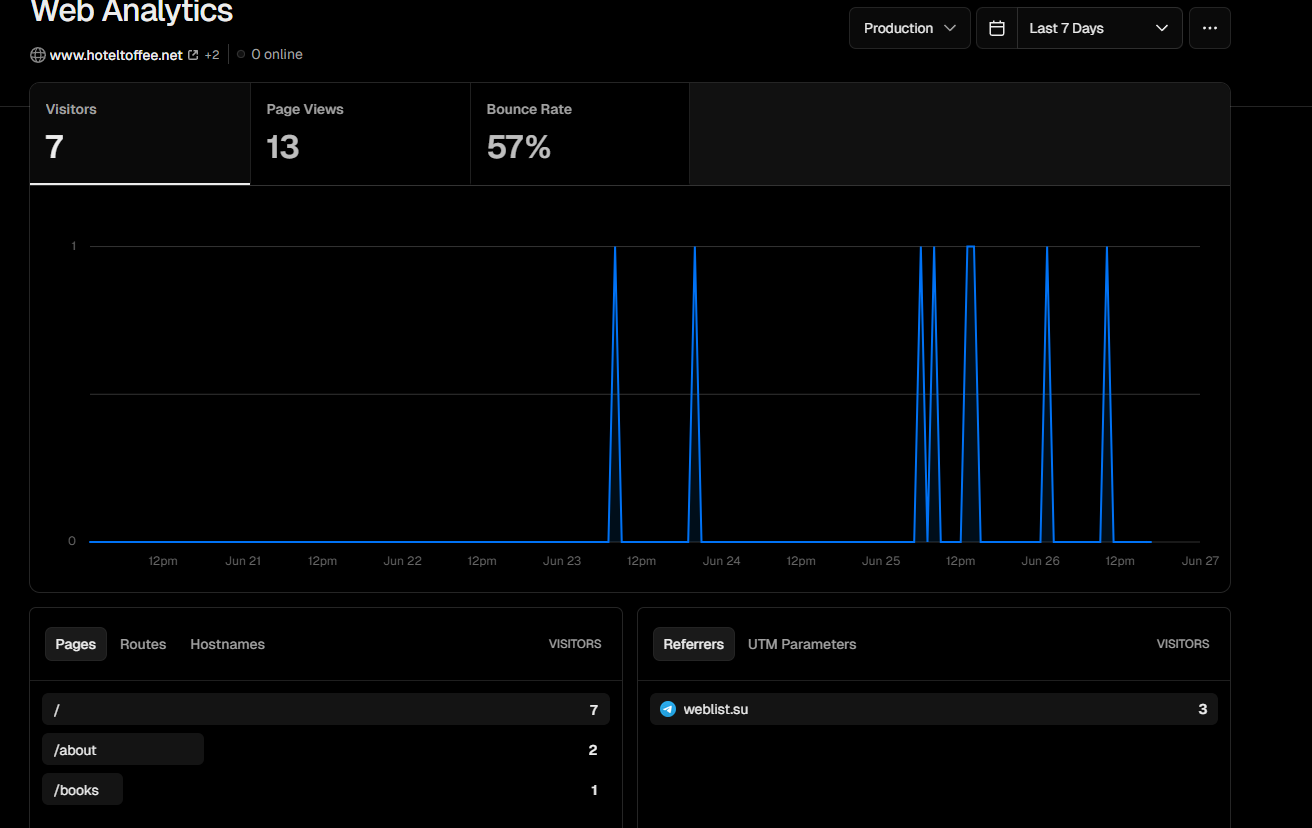Expand the Last 7 Days range dropdown
This screenshot has height=828, width=1312.
(x=1099, y=28)
